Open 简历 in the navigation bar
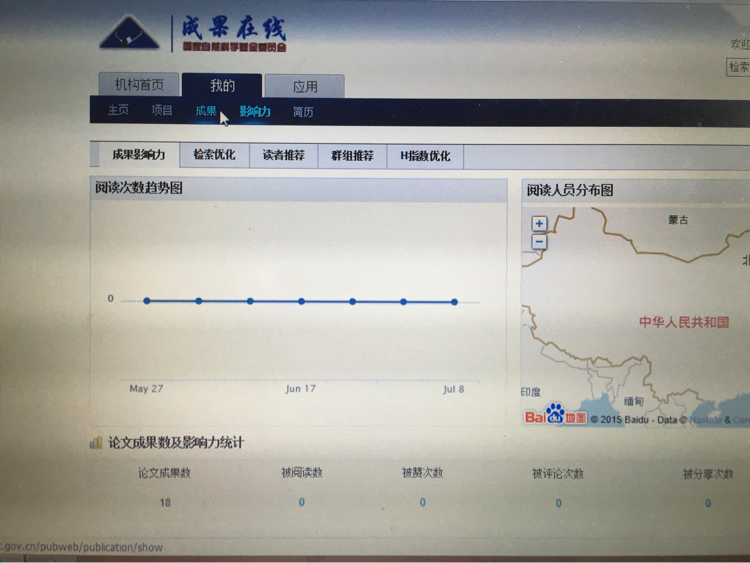The height and width of the screenshot is (563, 750). click(303, 112)
